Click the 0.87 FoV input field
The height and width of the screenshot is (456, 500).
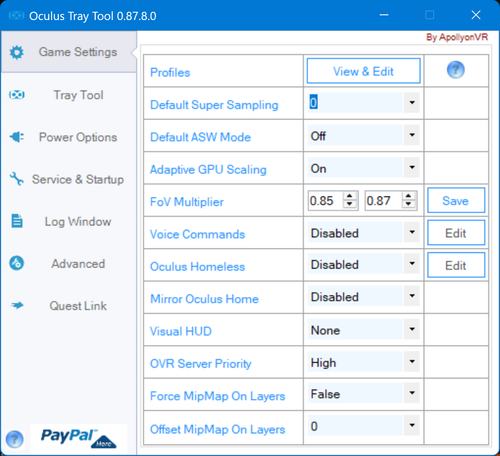(x=383, y=201)
